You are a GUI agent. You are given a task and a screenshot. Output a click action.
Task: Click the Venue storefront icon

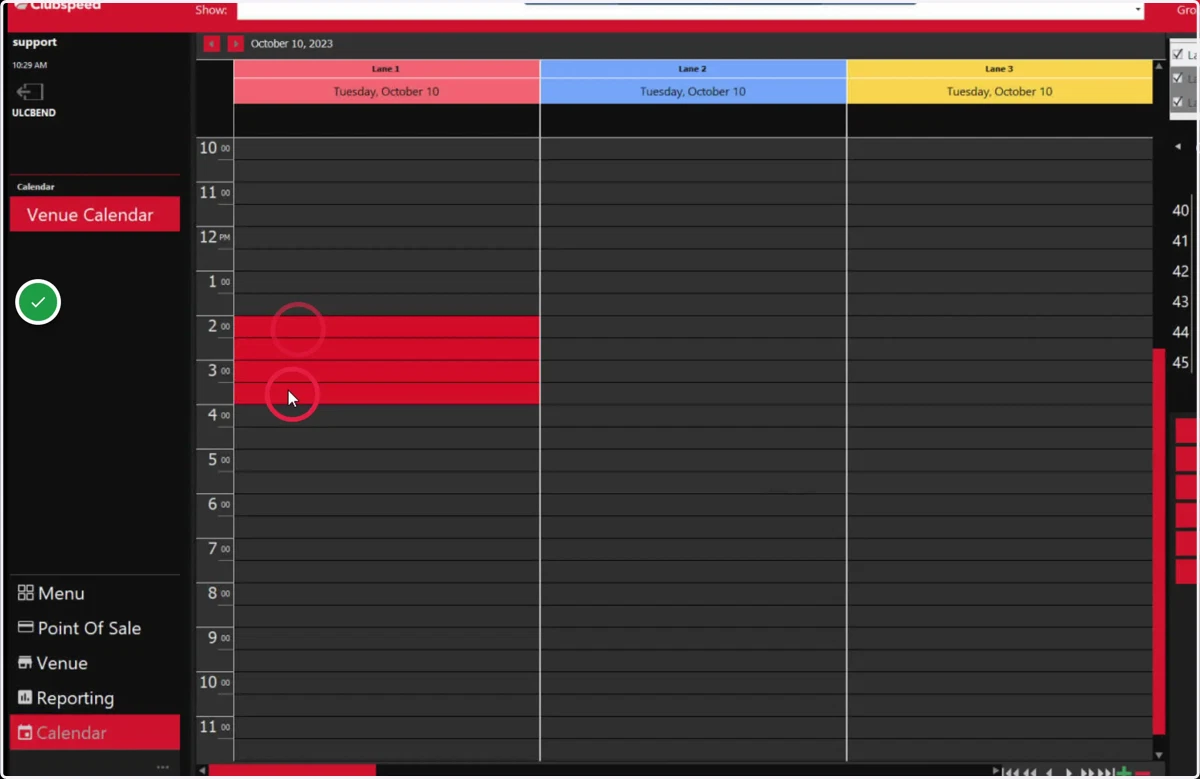[x=25, y=663]
